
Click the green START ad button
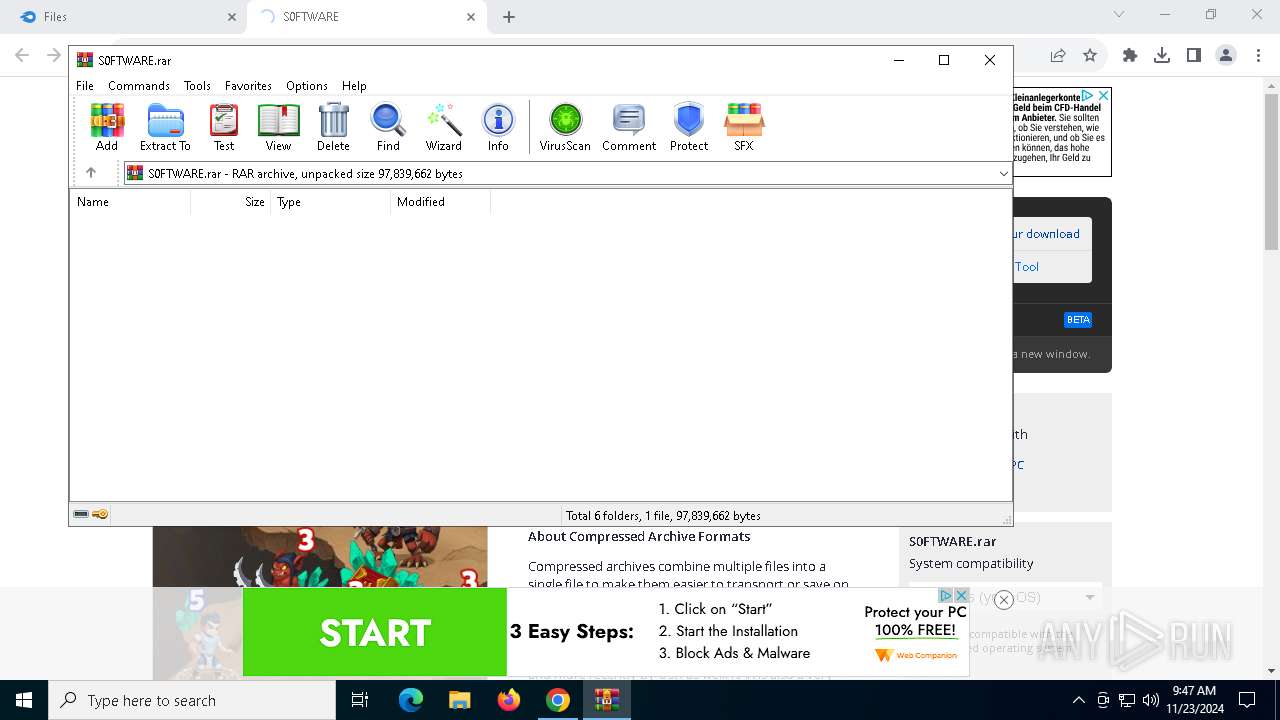(375, 632)
